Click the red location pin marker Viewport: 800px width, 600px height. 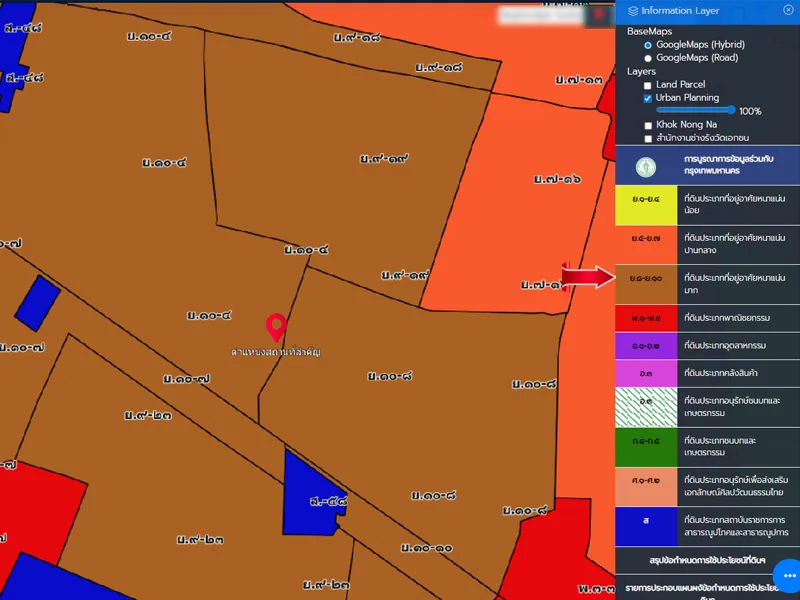[276, 327]
